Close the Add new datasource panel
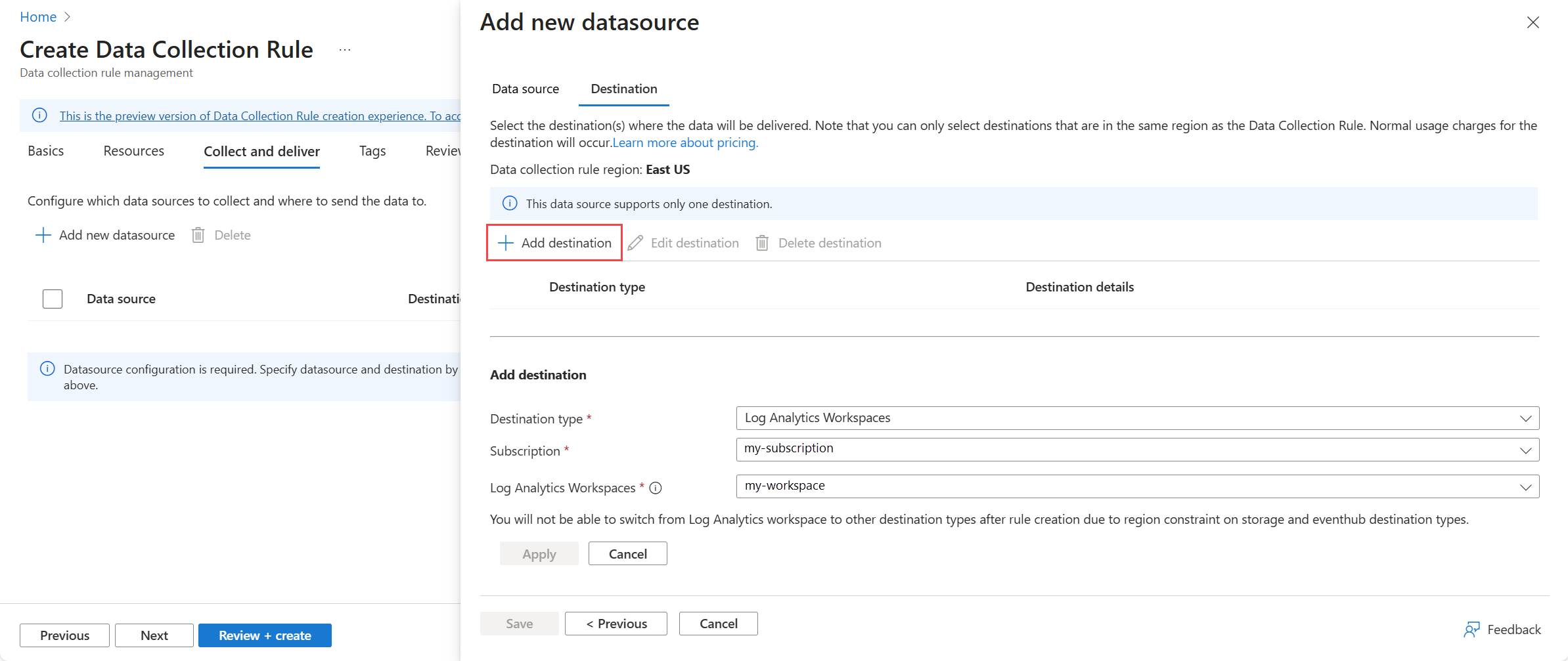1568x661 pixels. coord(1533,22)
